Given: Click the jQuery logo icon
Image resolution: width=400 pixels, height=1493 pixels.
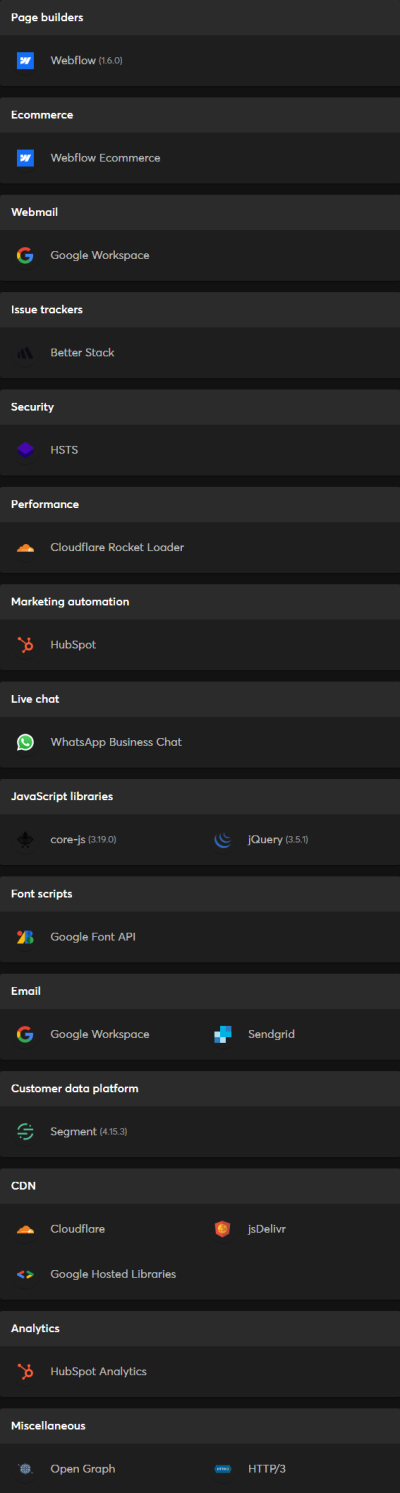Looking at the screenshot, I should [223, 840].
